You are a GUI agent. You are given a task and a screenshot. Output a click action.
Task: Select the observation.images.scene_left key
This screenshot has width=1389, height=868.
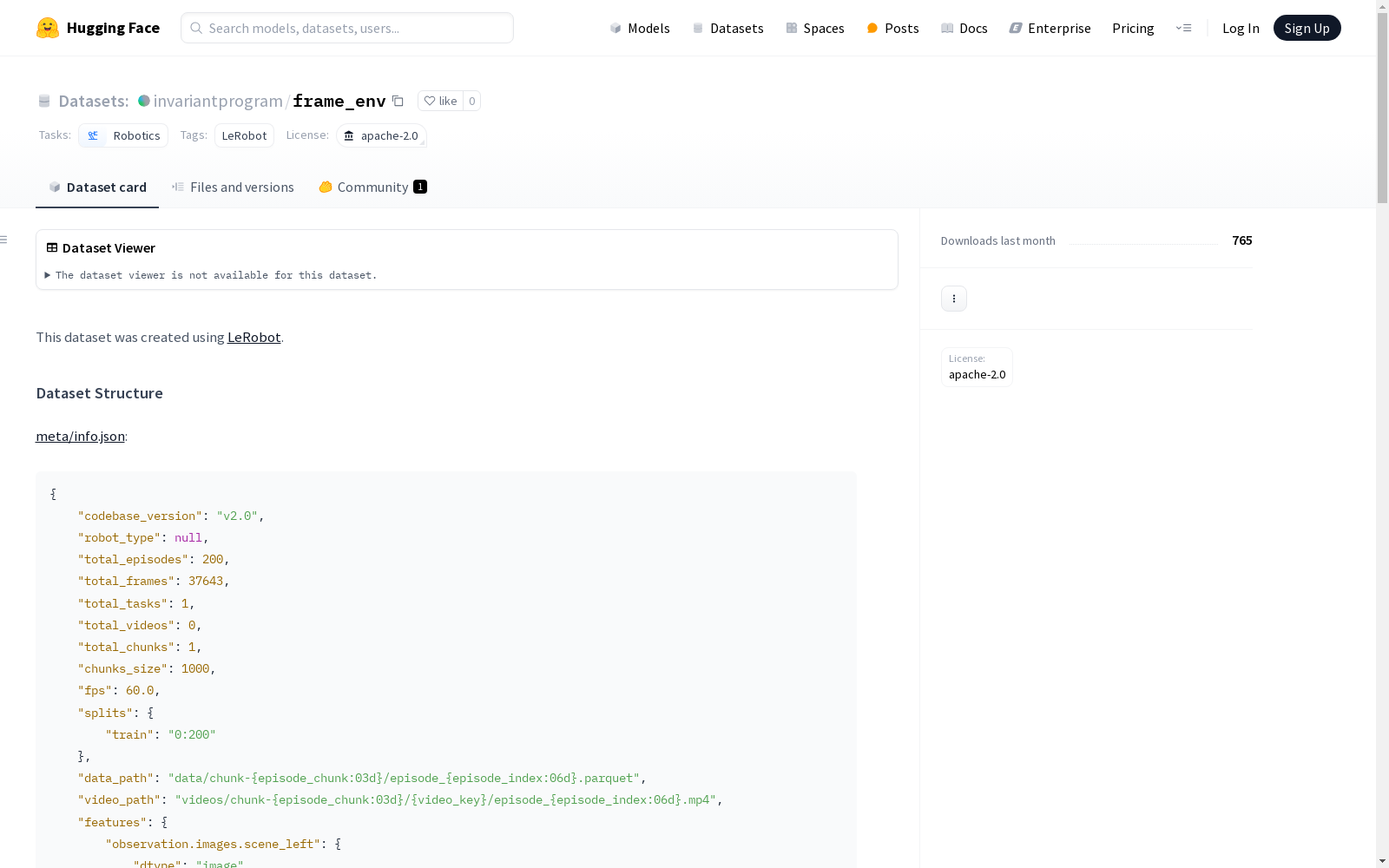213,844
